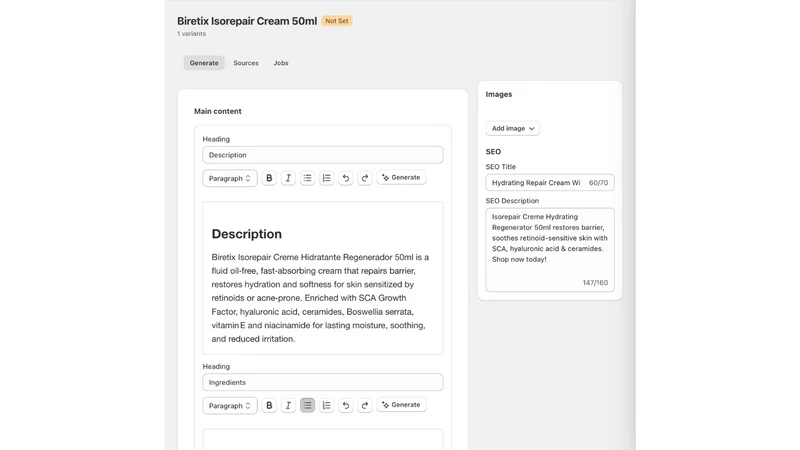
Task: Toggle bold in Description toolbar
Action: [x=269, y=178]
